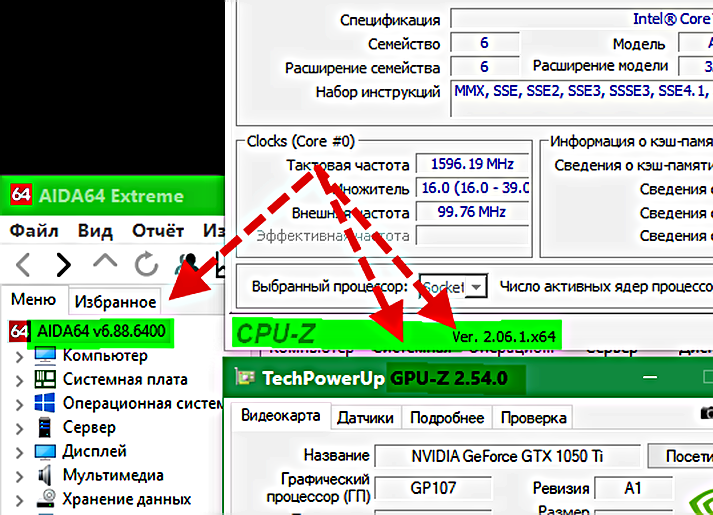Click the AIDA64 refresh icon
The height and width of the screenshot is (515, 713).
tap(146, 264)
